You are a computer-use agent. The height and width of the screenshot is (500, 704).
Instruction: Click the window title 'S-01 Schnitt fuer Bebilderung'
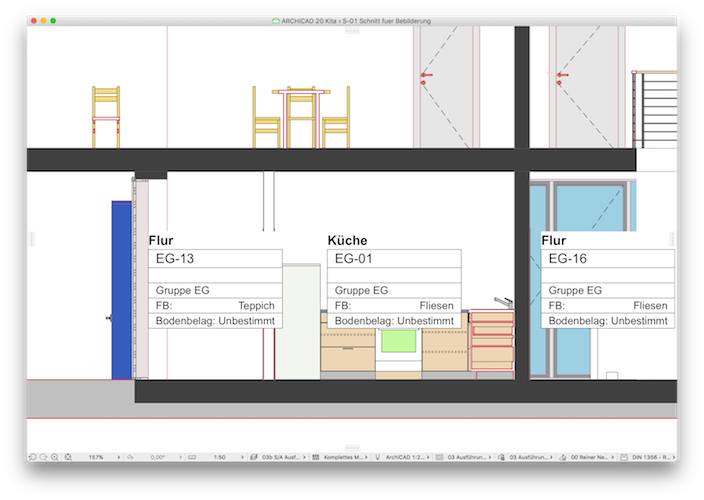[x=387, y=21]
